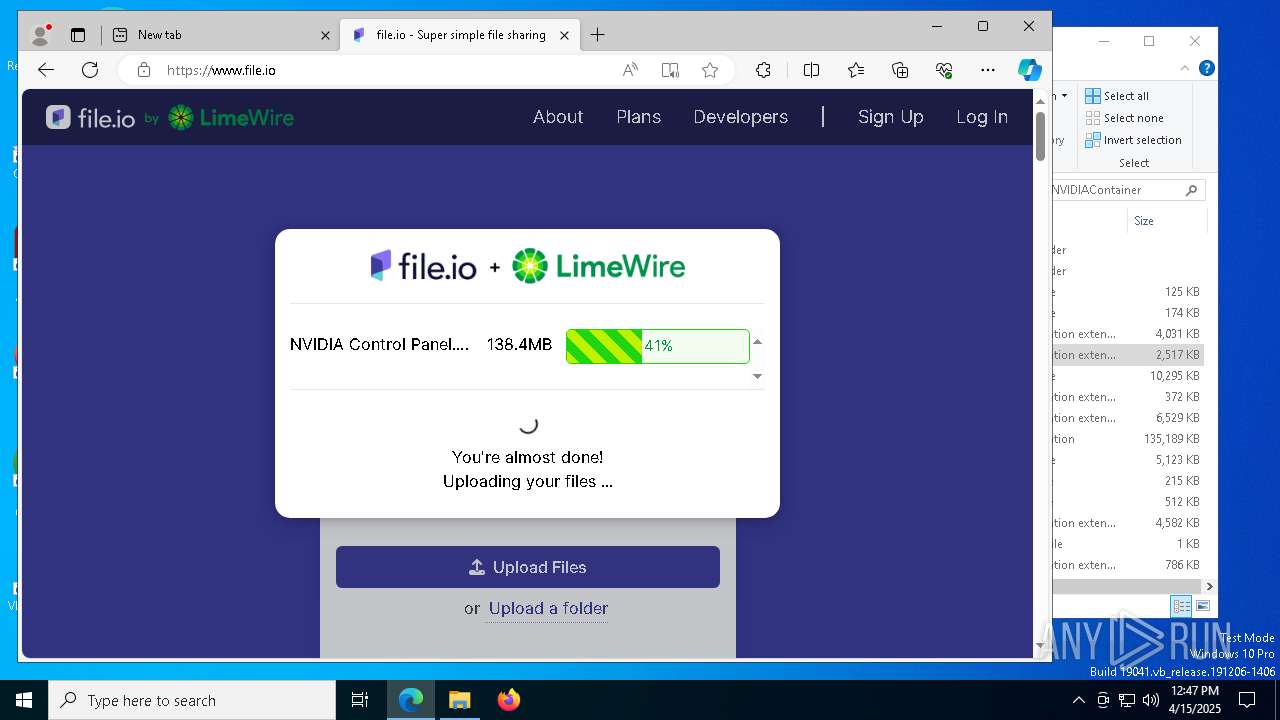Collapse the Explorer ribbon chevron

(1186, 69)
